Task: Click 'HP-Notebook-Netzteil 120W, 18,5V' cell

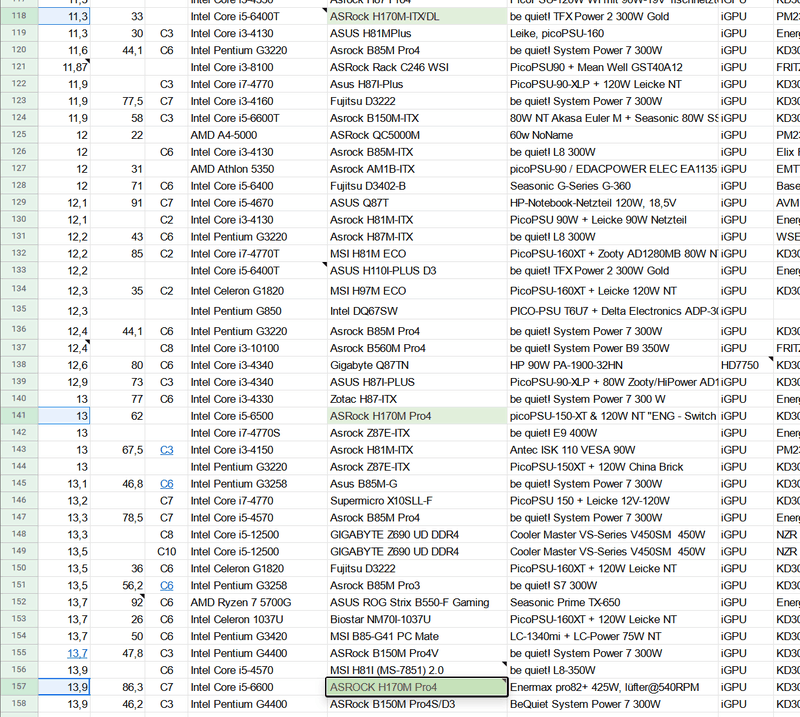Action: pos(612,203)
